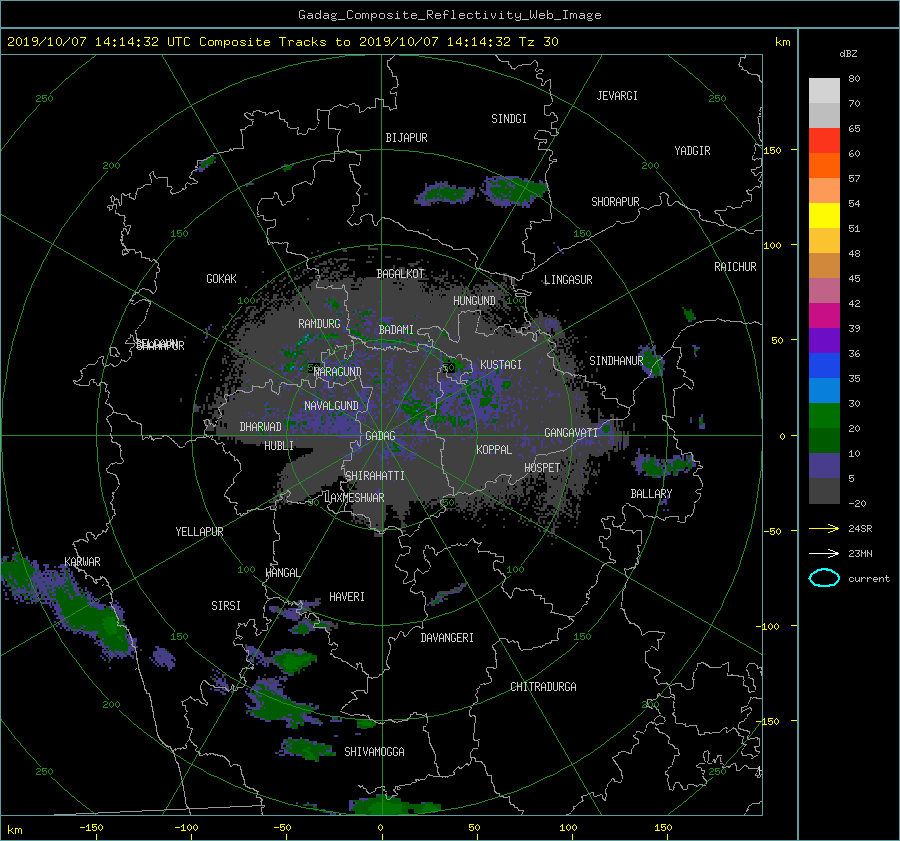This screenshot has height=841, width=900.
Task: Click the SIRSI city label
Action: 226,606
